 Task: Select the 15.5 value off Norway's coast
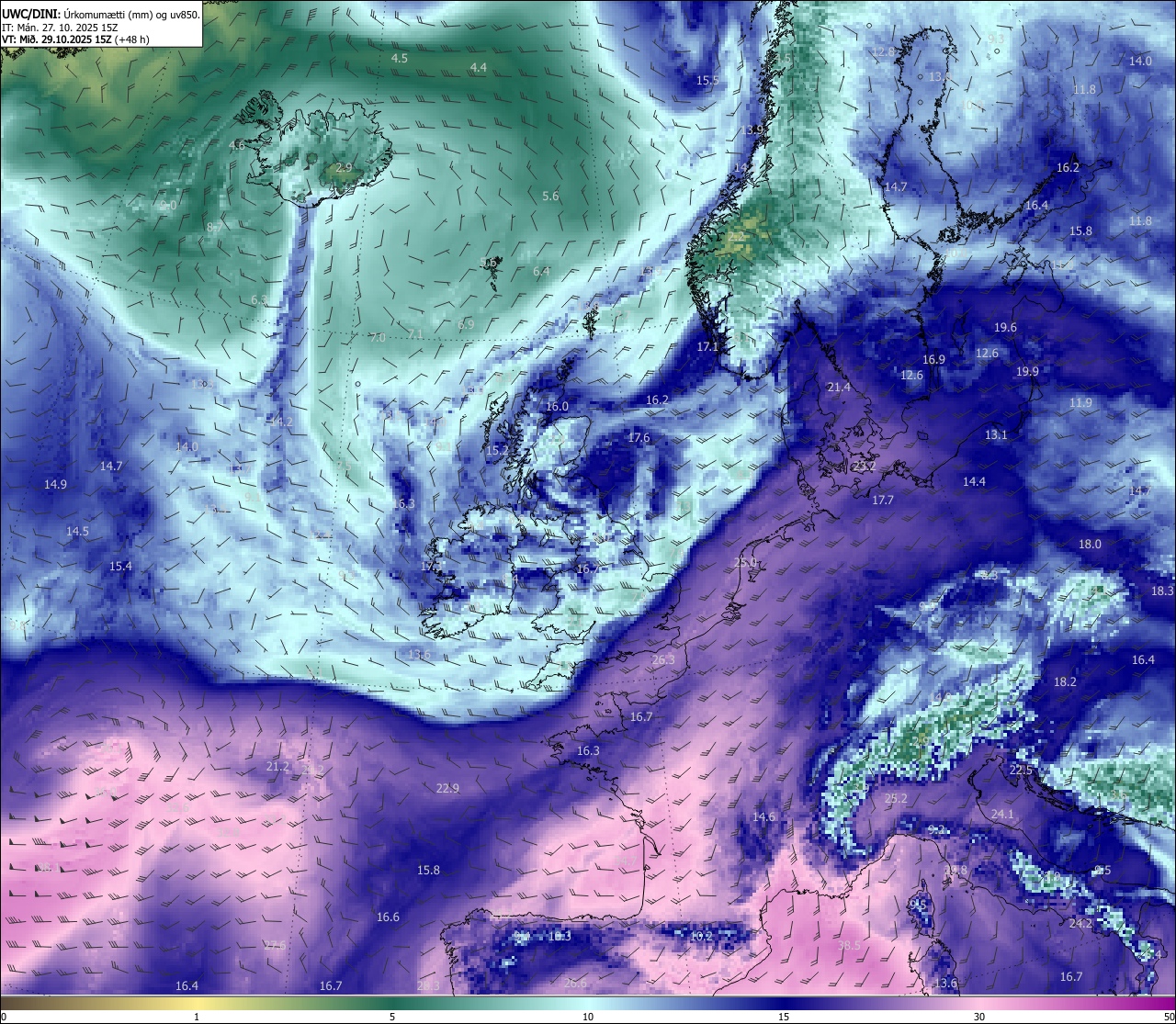[707, 80]
